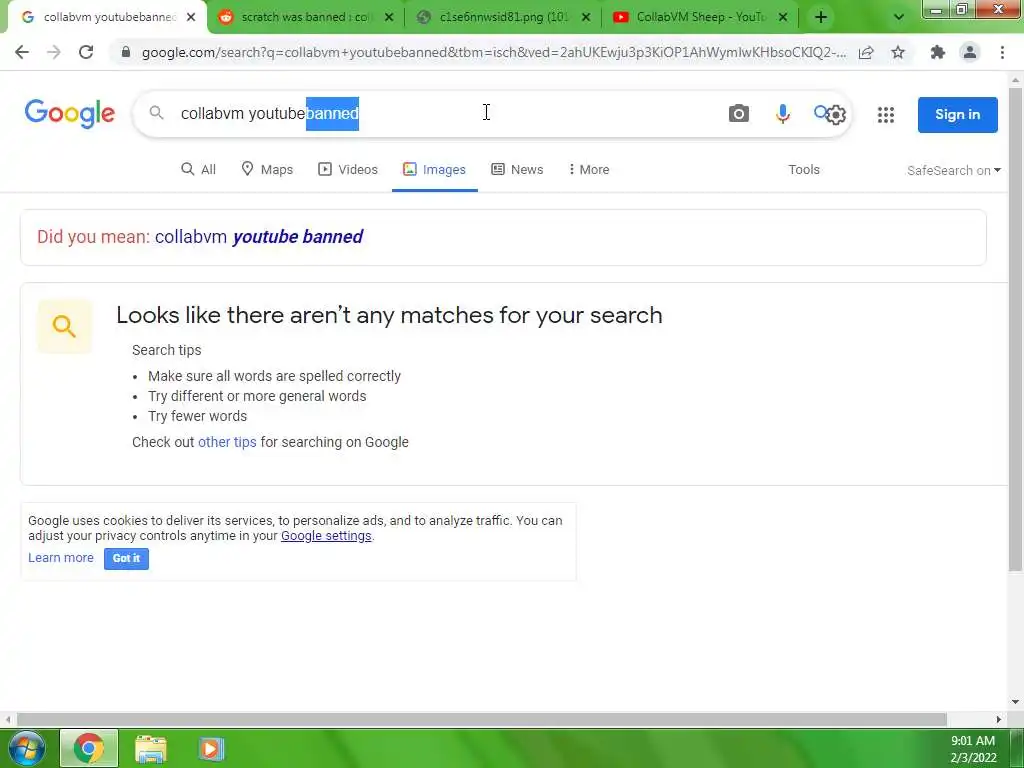Click Chrome icon in taskbar
1024x768 pixels.
point(89,748)
